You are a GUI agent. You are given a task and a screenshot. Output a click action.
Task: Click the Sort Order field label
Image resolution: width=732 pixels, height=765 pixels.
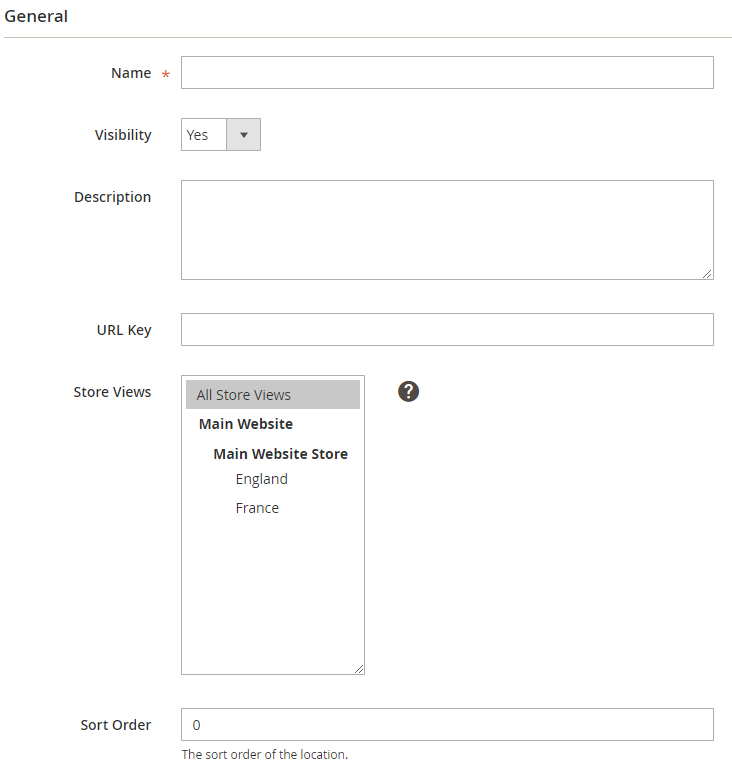(x=116, y=725)
